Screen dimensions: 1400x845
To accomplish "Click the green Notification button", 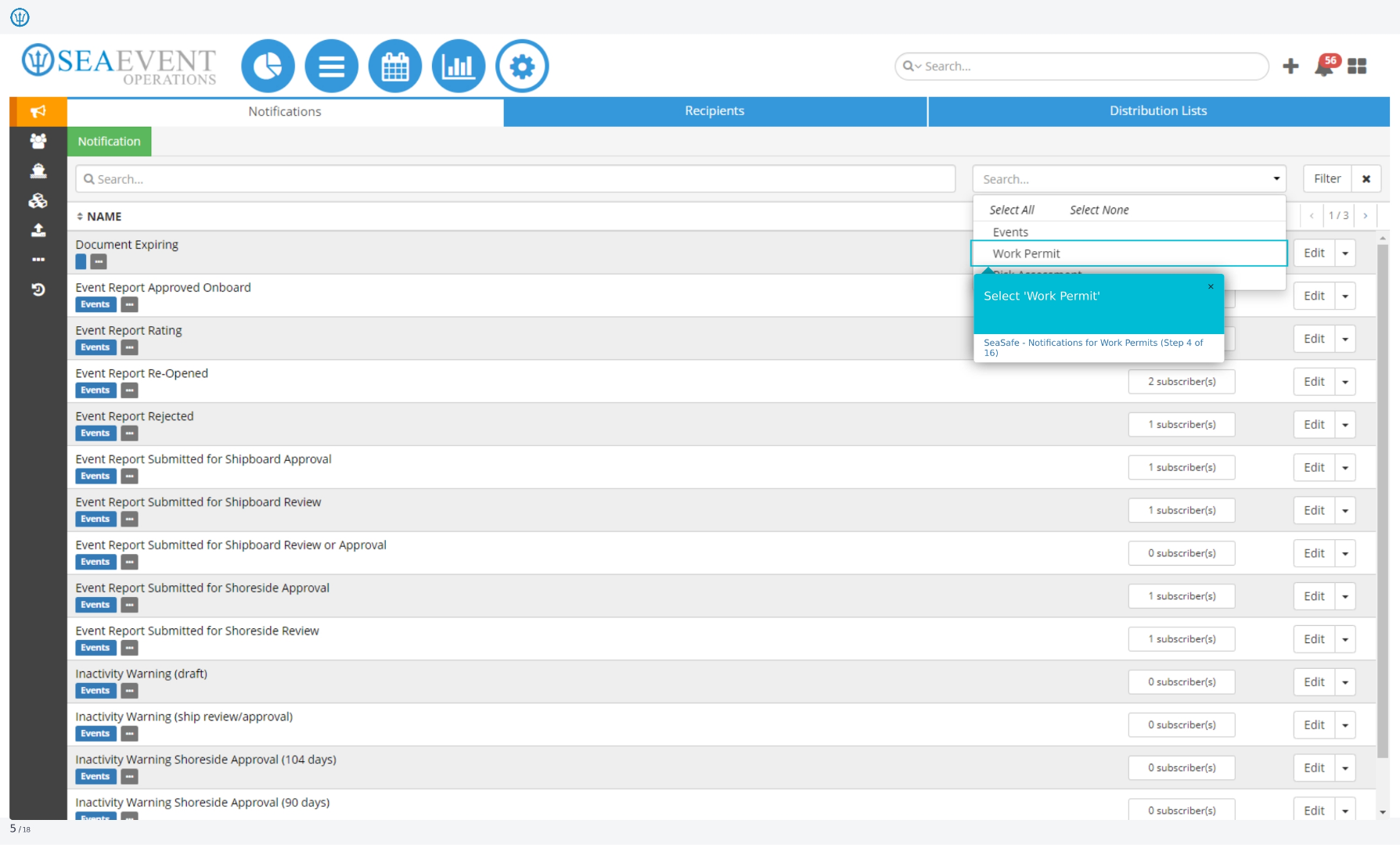I will click(109, 142).
